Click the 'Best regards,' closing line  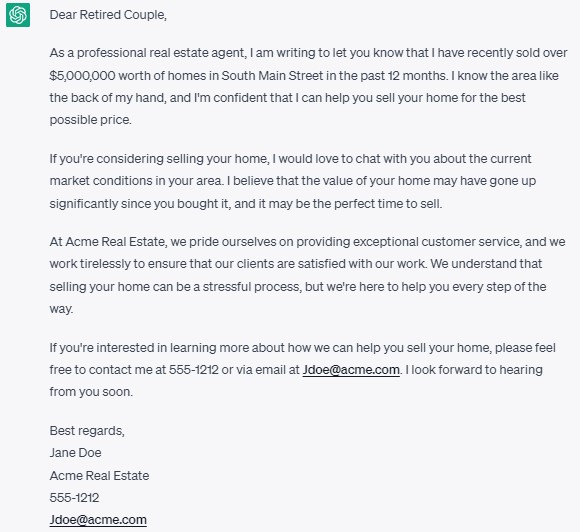[x=87, y=431]
